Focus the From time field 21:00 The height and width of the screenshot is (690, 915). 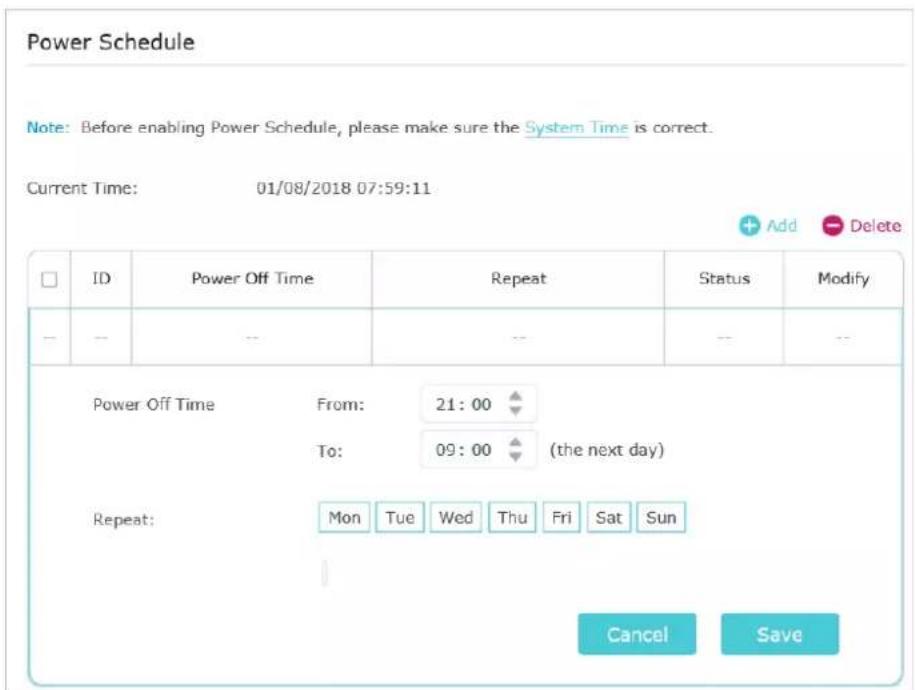478,404
